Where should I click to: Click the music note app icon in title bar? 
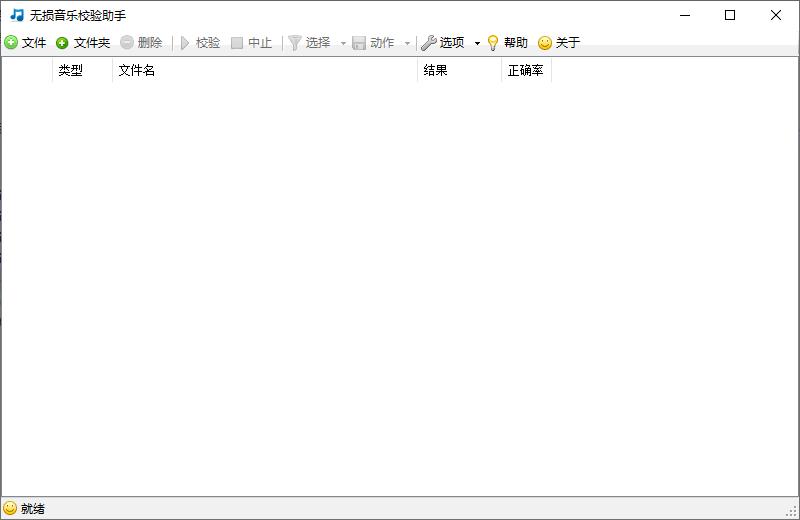pyautogui.click(x=17, y=15)
